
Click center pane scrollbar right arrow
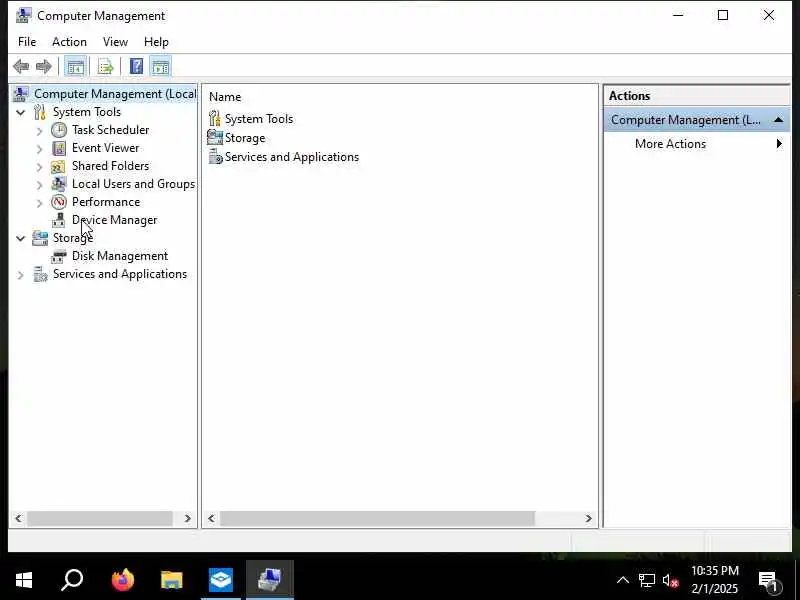[588, 518]
